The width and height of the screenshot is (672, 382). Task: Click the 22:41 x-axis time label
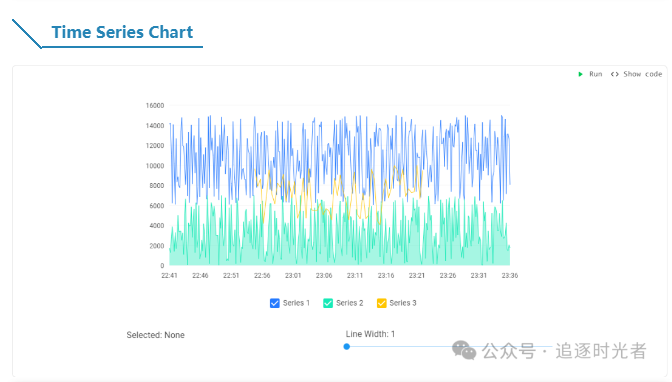point(169,276)
